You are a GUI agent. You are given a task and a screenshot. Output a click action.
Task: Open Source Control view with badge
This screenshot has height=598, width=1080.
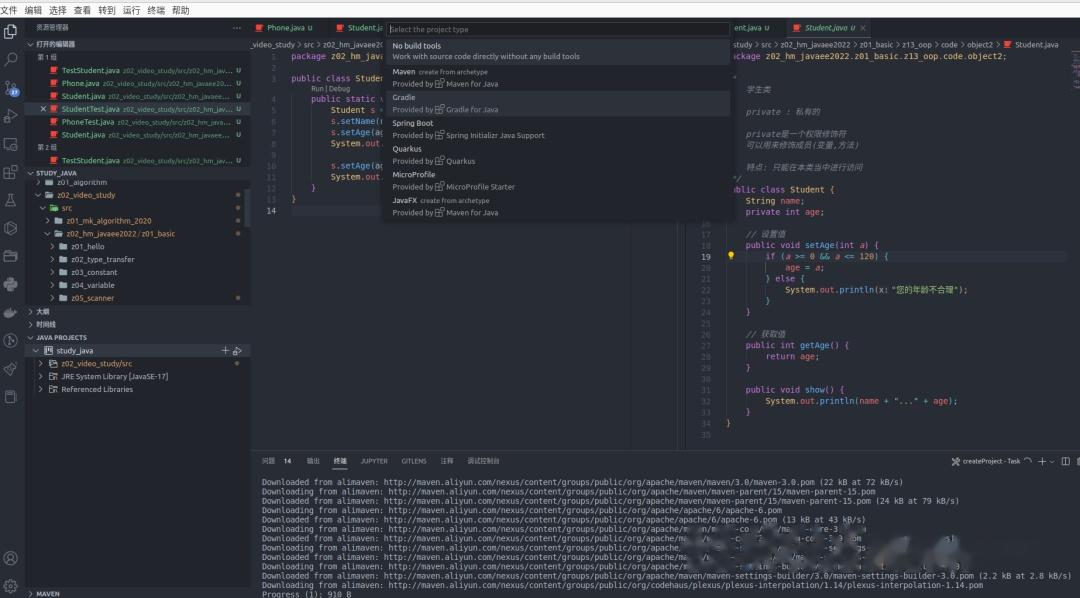point(10,87)
